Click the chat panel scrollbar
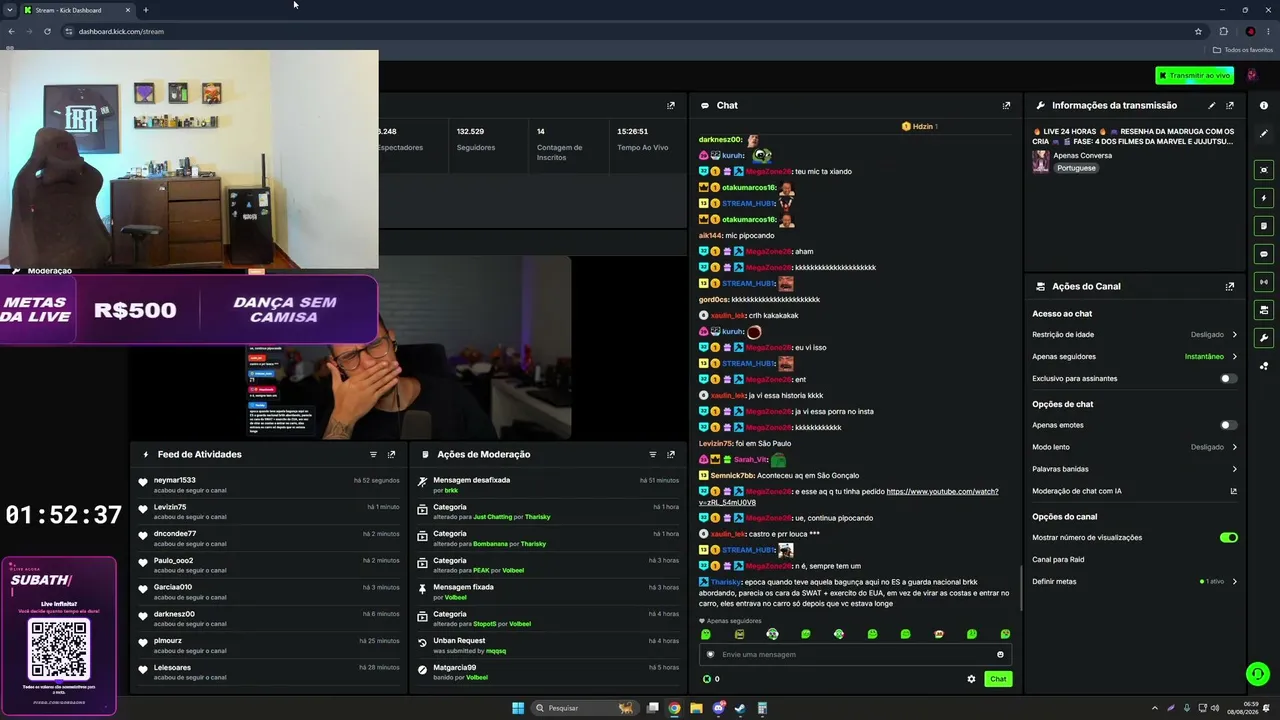1280x720 pixels. coord(1020,588)
